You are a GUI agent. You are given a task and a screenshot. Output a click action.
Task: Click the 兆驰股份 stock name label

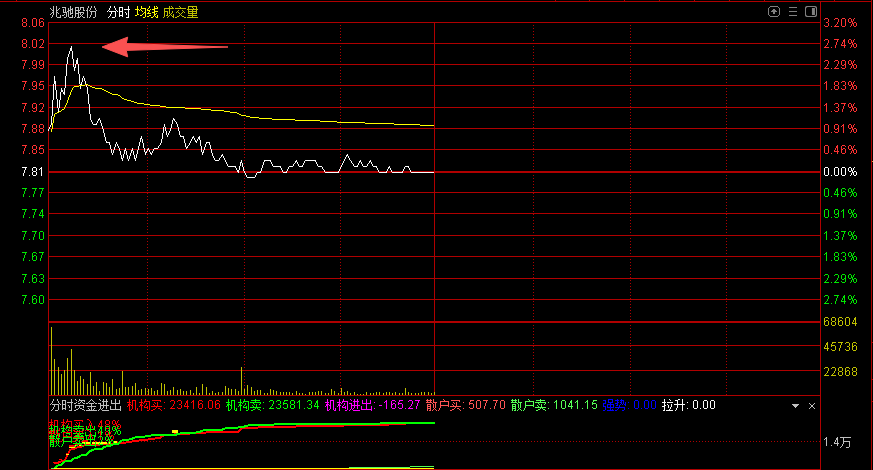click(74, 12)
